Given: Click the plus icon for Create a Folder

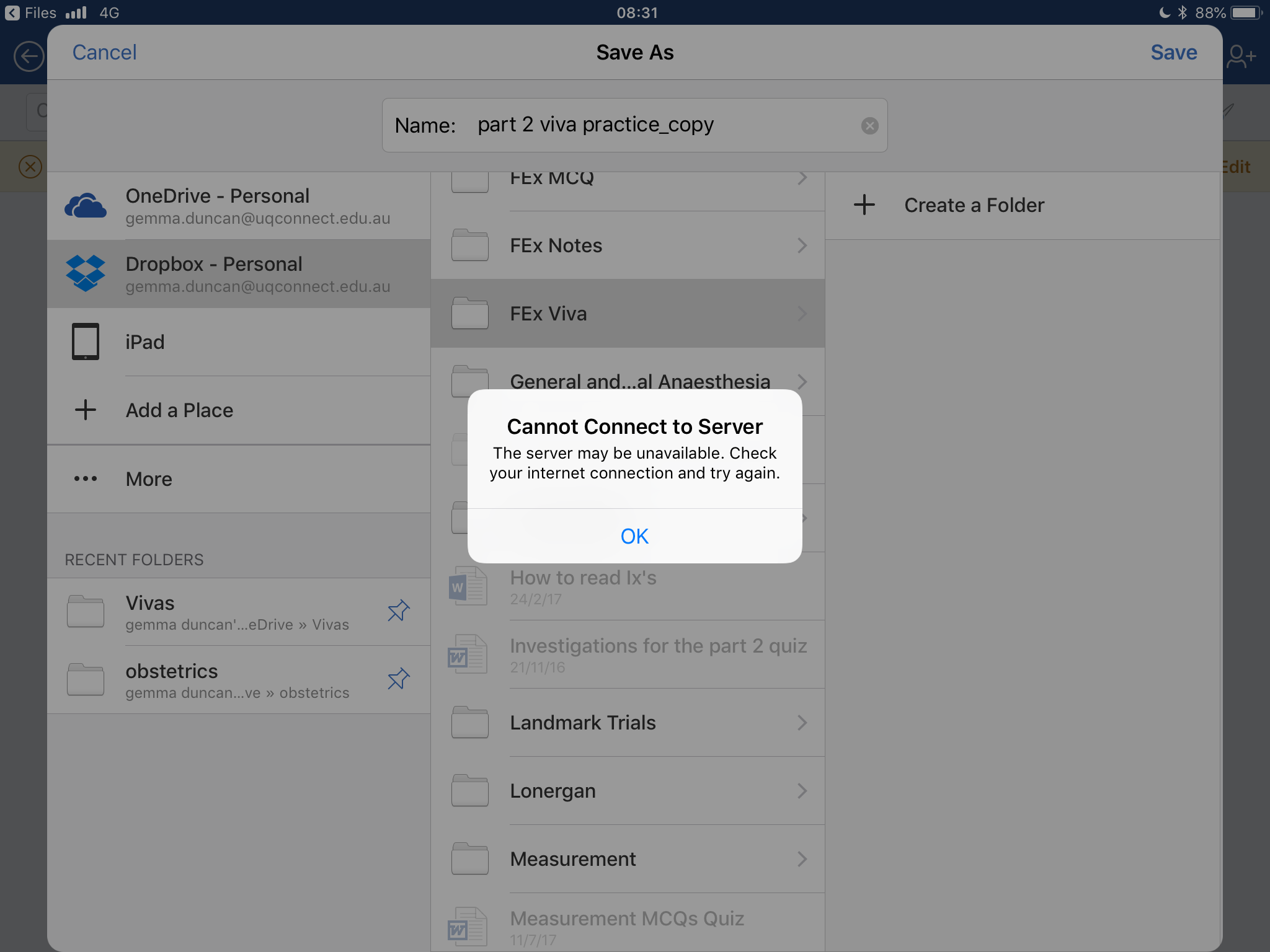Looking at the screenshot, I should pyautogui.click(x=864, y=205).
